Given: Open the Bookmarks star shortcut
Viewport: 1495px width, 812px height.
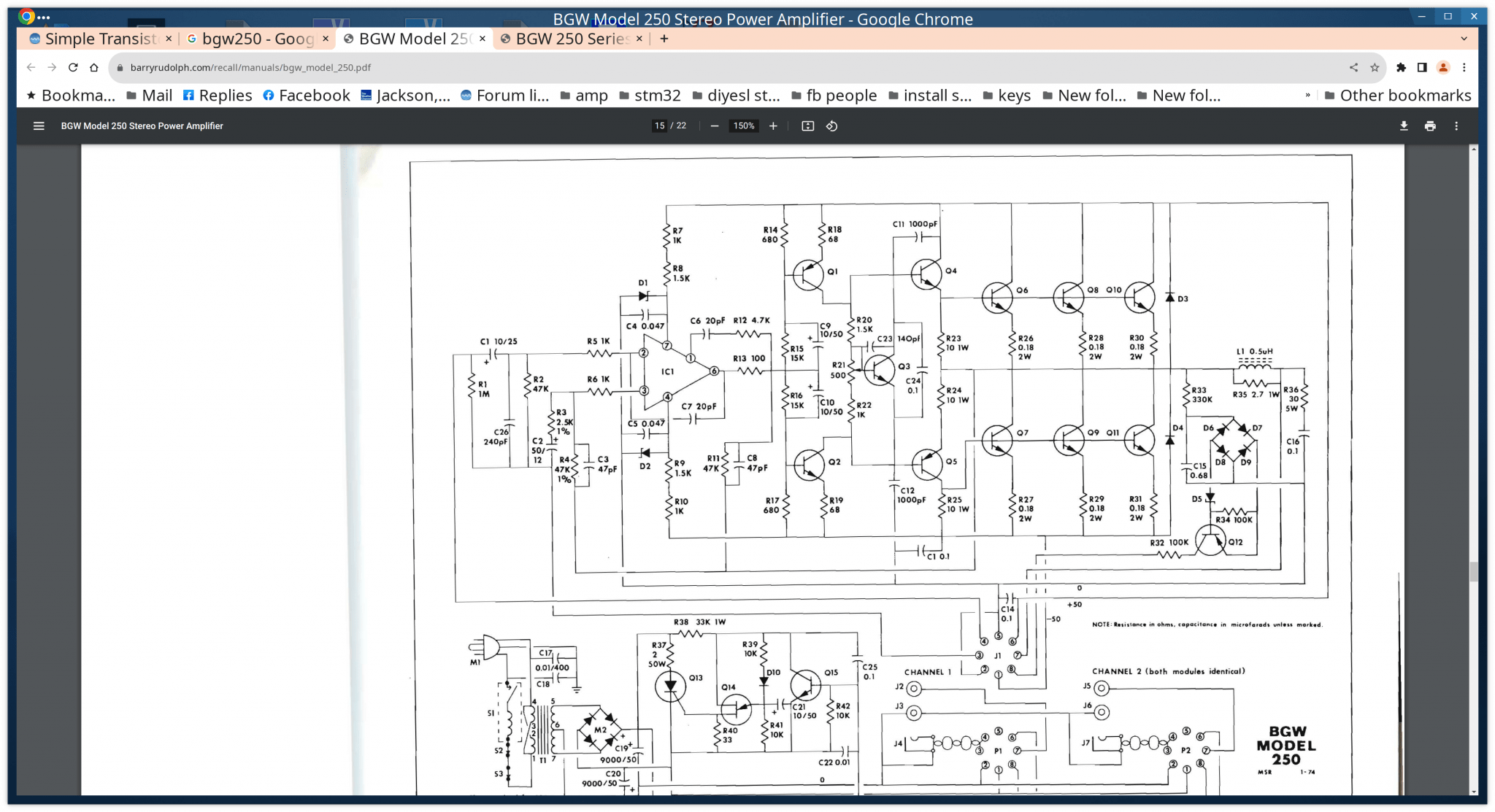Looking at the screenshot, I should [x=71, y=96].
